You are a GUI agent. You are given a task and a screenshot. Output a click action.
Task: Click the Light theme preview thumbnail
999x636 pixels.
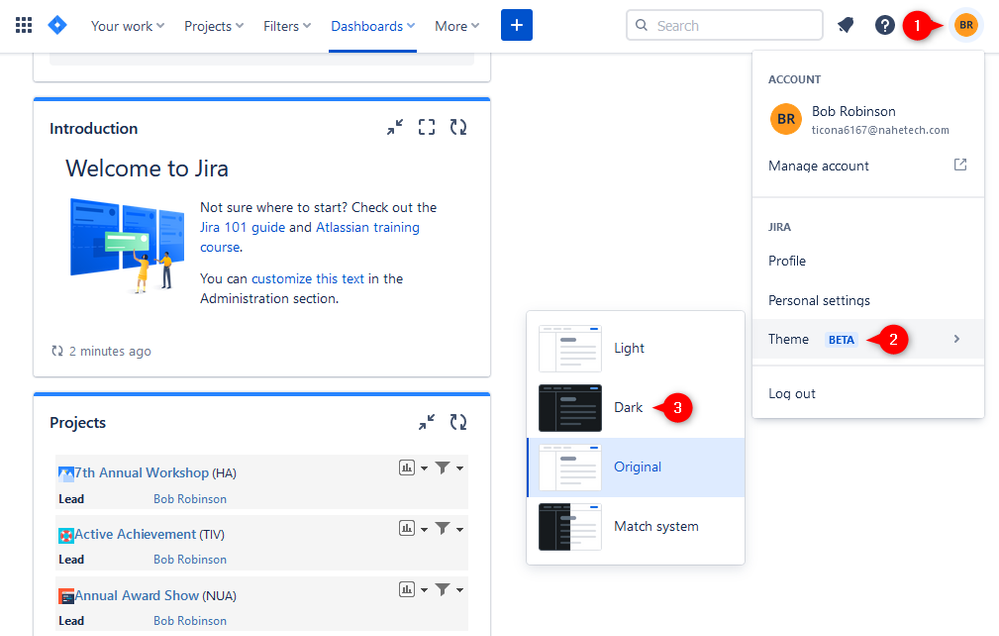coord(570,349)
